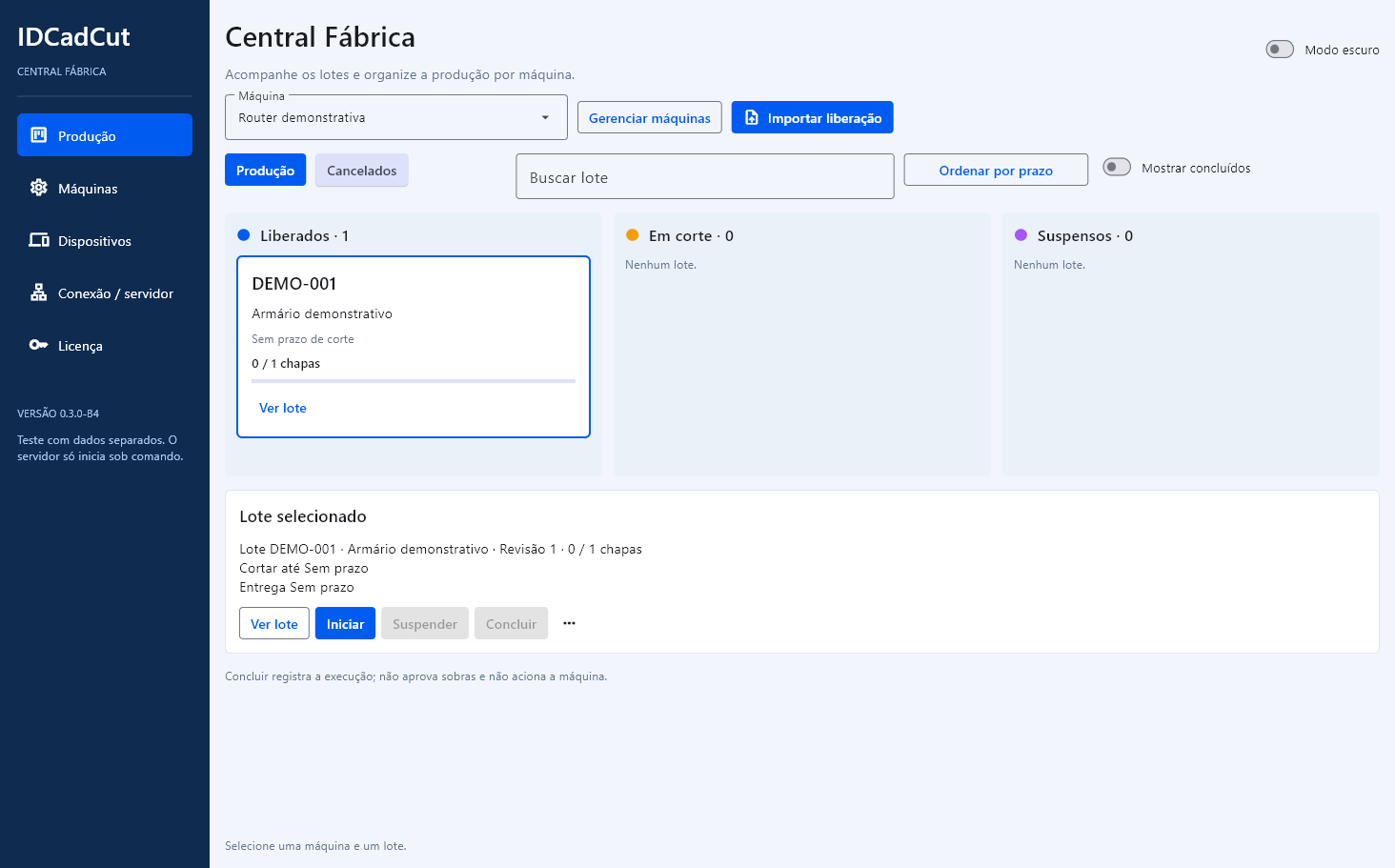Click the Cortar até Sem prazo line
This screenshot has height=868, width=1395.
click(x=304, y=568)
